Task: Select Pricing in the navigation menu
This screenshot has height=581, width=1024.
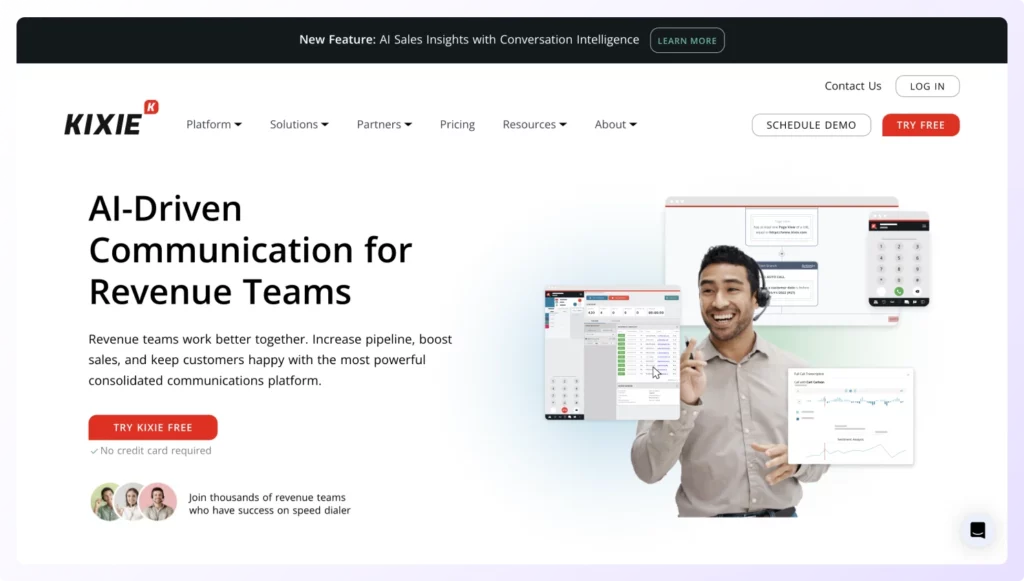Action: [x=457, y=124]
